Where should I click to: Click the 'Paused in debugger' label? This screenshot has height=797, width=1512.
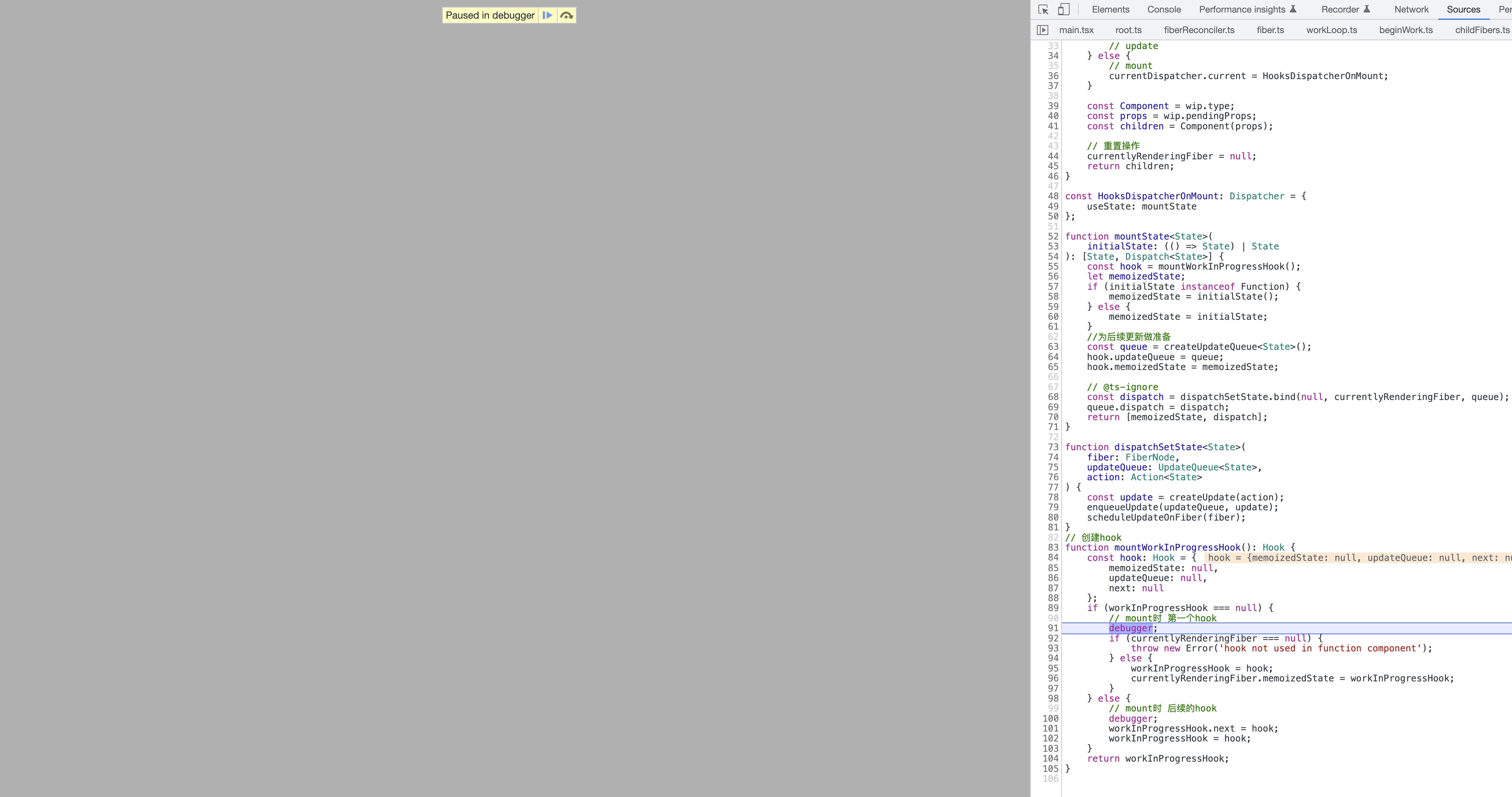coord(490,15)
